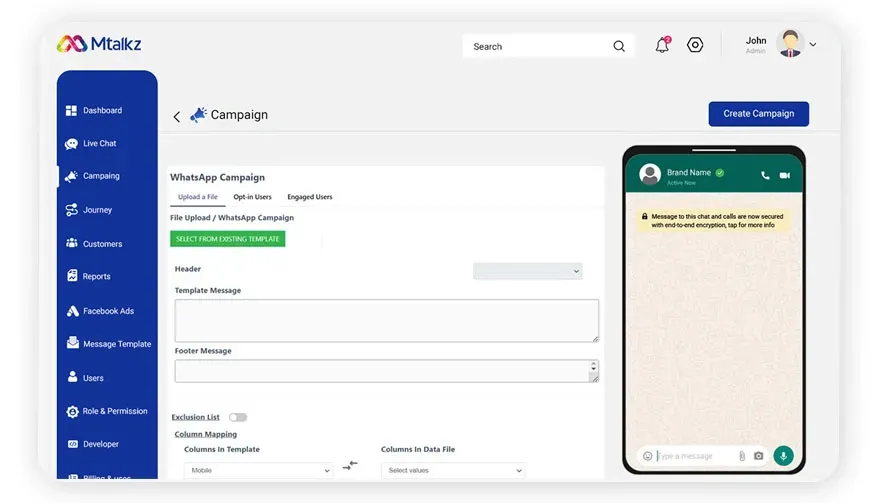879x503 pixels.
Task: Open the Header type dropdown
Action: [527, 271]
